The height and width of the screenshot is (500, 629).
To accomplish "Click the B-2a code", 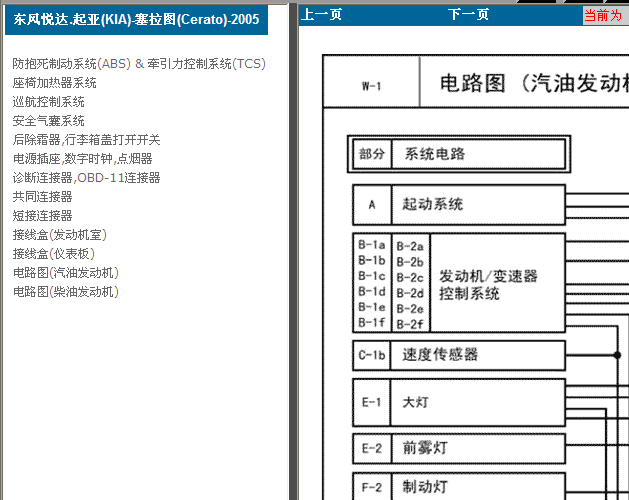I will (410, 246).
